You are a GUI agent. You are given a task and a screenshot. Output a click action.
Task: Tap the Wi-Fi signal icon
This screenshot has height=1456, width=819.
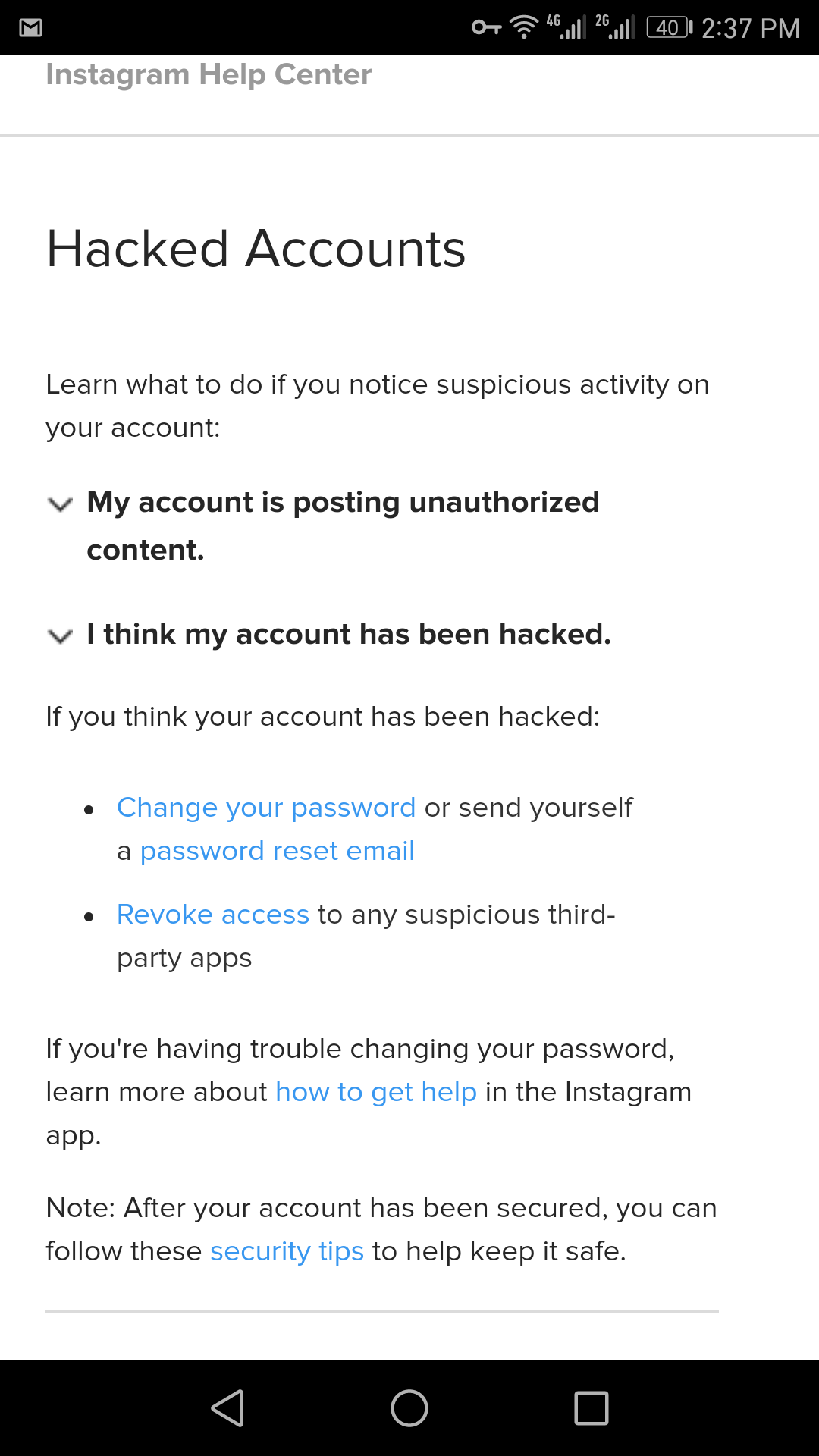(523, 27)
